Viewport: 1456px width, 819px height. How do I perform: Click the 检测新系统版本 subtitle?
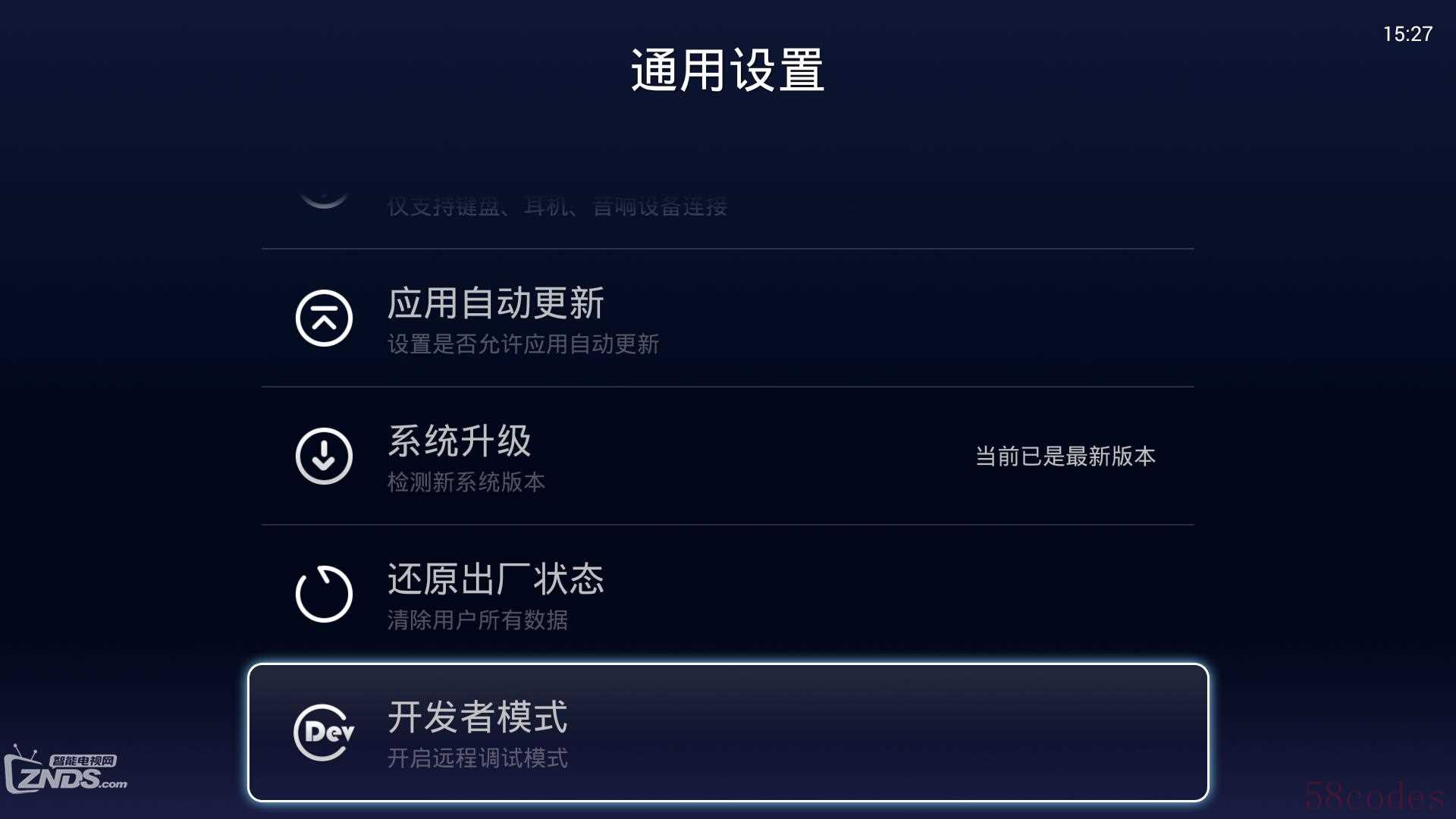point(466,482)
